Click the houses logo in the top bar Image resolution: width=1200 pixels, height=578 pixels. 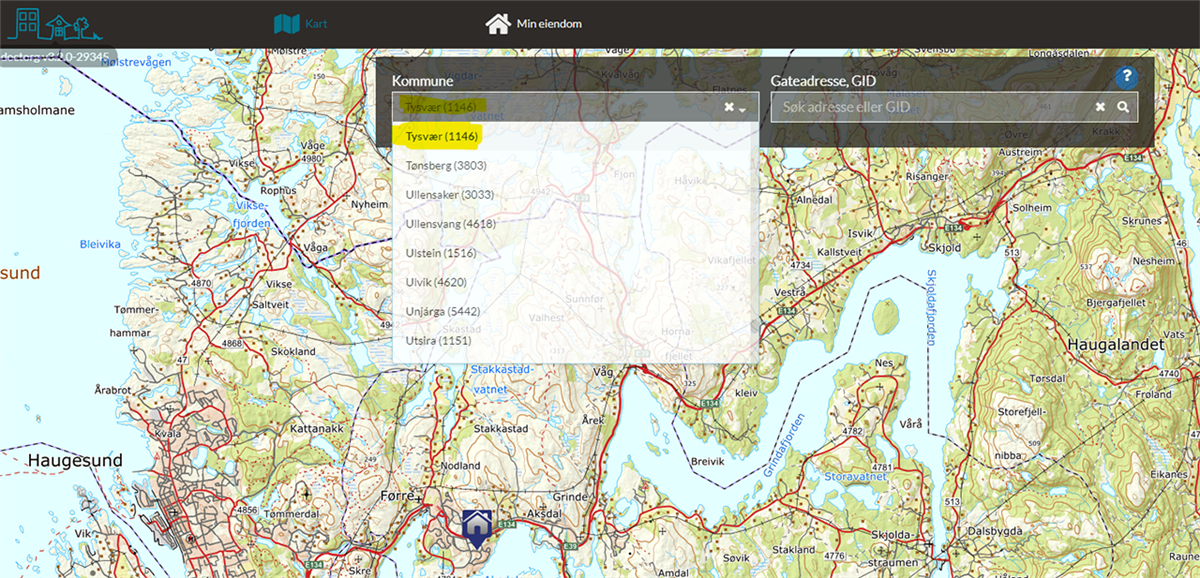(x=53, y=24)
